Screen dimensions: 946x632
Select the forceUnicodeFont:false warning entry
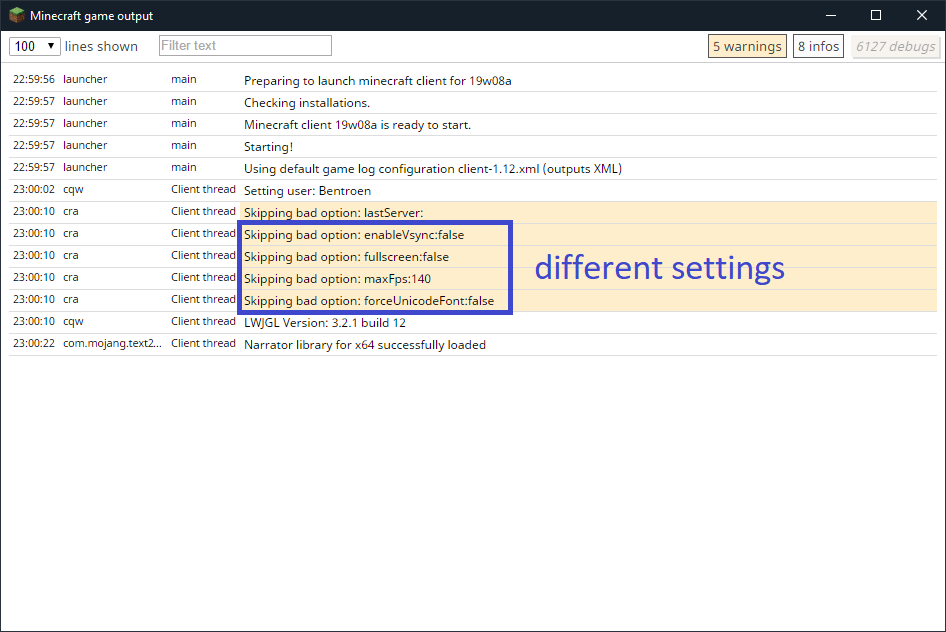(369, 301)
